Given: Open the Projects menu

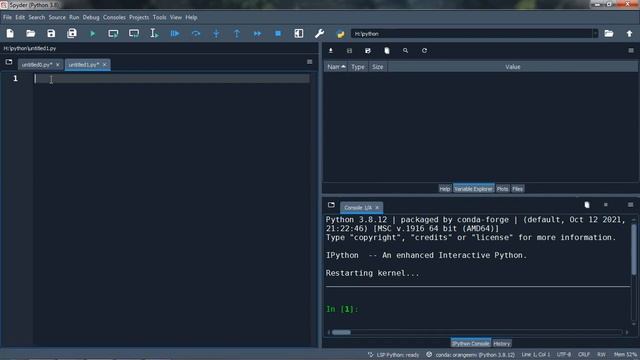Looking at the screenshot, I should (139, 18).
